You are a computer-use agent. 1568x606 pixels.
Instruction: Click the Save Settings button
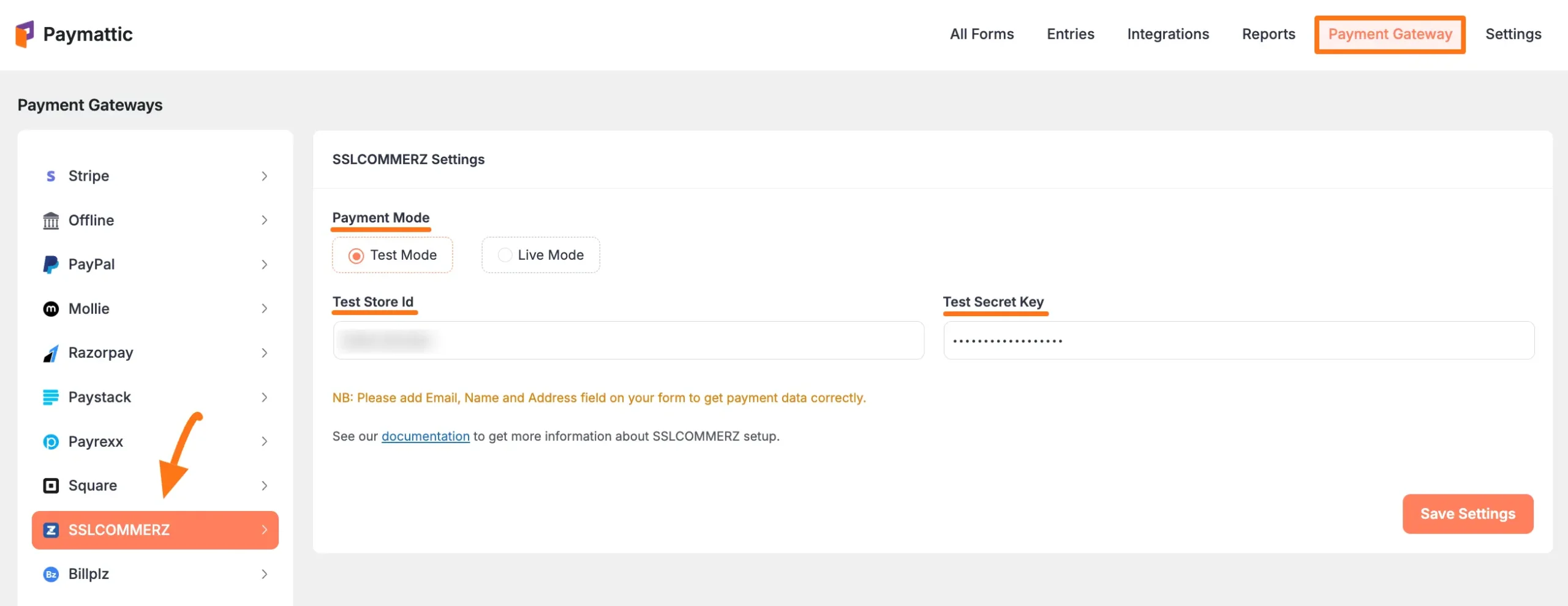click(x=1468, y=513)
